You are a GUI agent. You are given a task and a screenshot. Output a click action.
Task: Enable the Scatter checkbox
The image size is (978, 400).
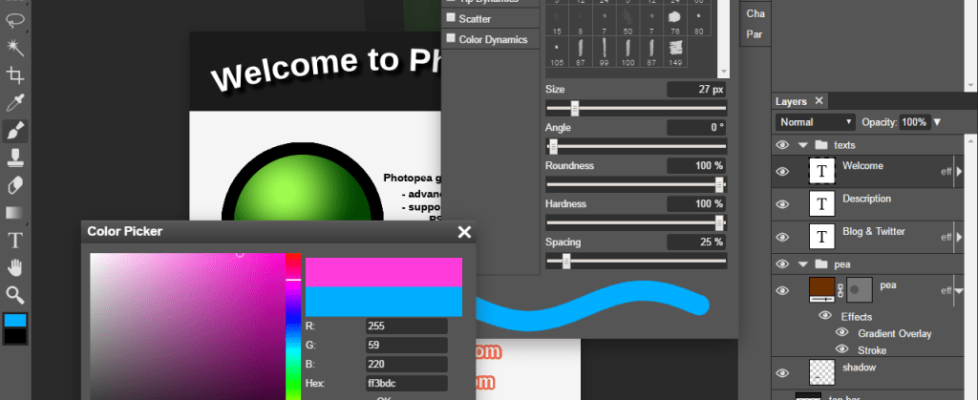pyautogui.click(x=451, y=19)
